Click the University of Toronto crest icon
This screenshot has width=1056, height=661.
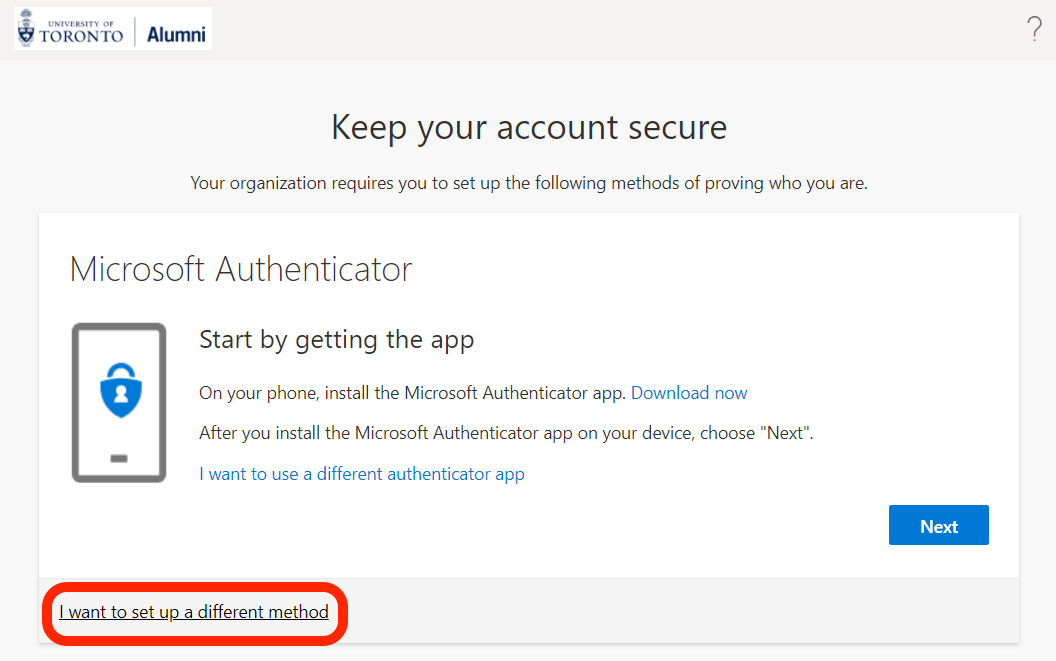pos(24,28)
